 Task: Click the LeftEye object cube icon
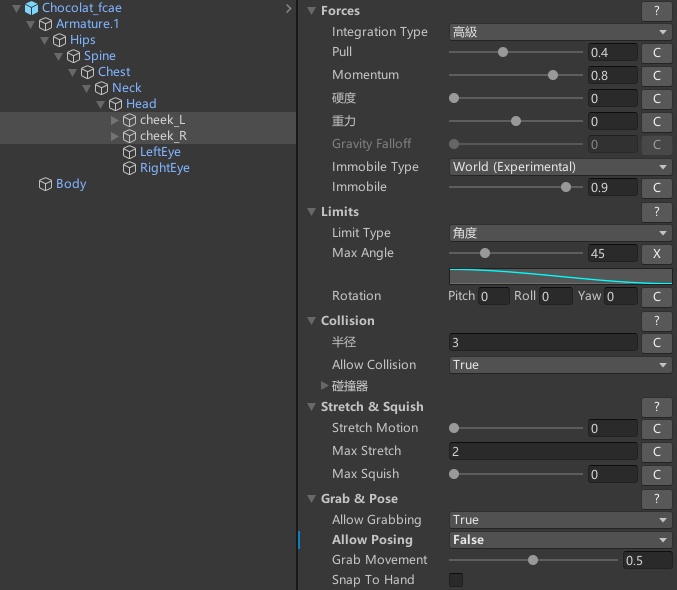129,152
